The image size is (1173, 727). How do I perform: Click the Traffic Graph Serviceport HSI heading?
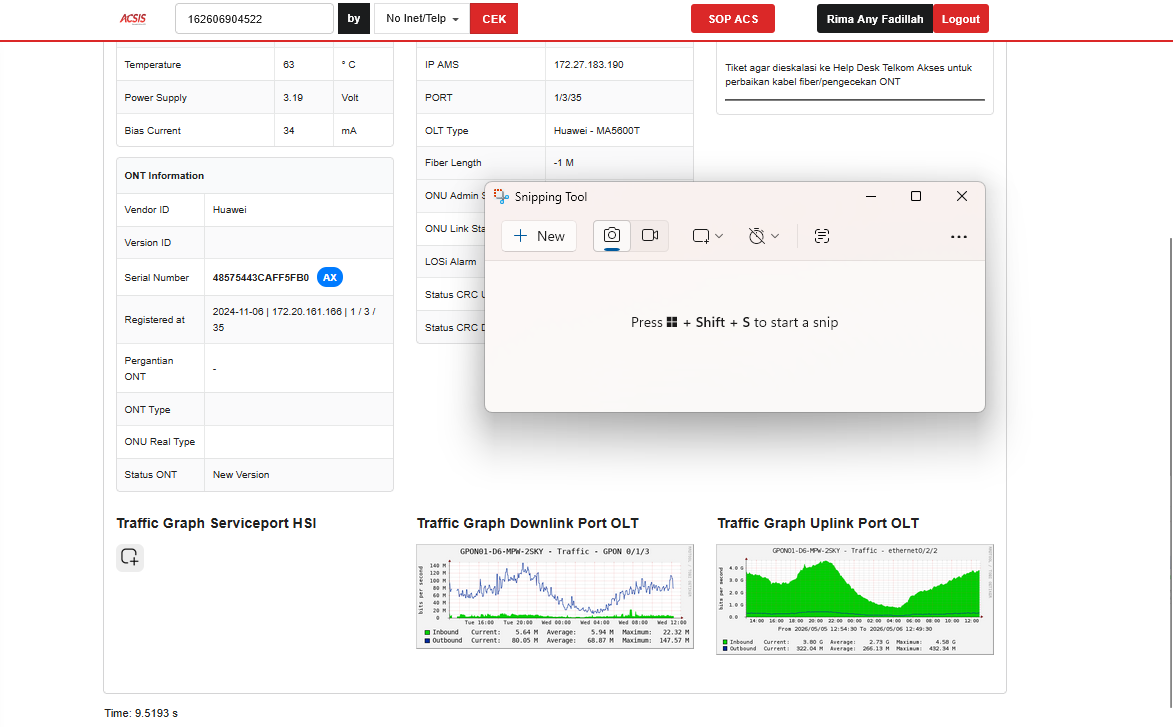point(216,523)
